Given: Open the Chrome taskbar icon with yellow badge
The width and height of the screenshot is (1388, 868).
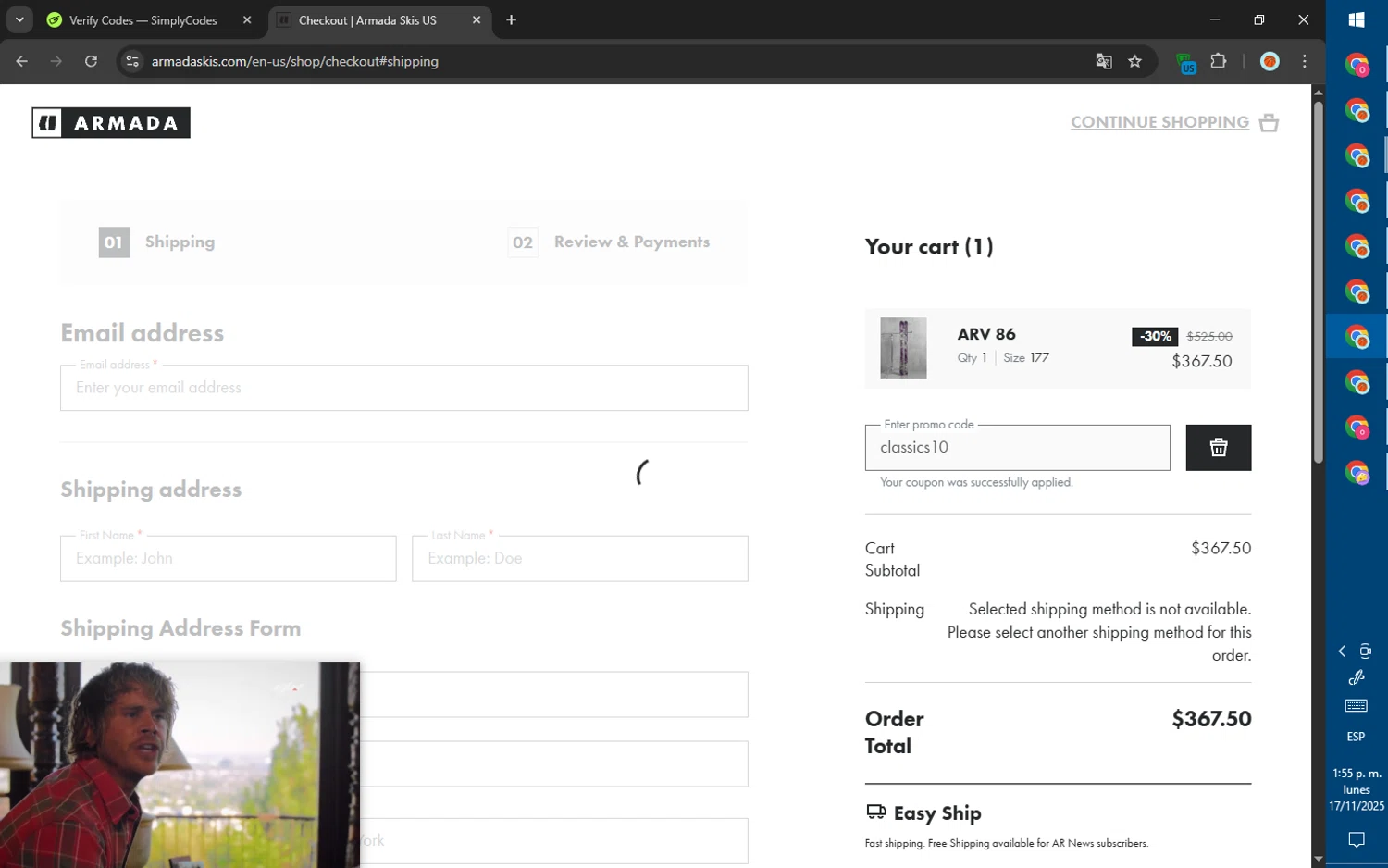Looking at the screenshot, I should (1357, 473).
